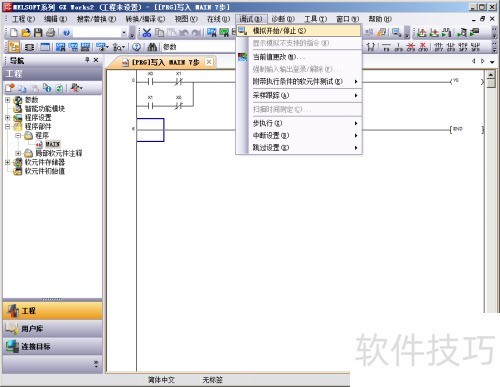This screenshot has height=387, width=500.
Task: Select 当前值更改 from the debug menu
Action: coord(299,57)
